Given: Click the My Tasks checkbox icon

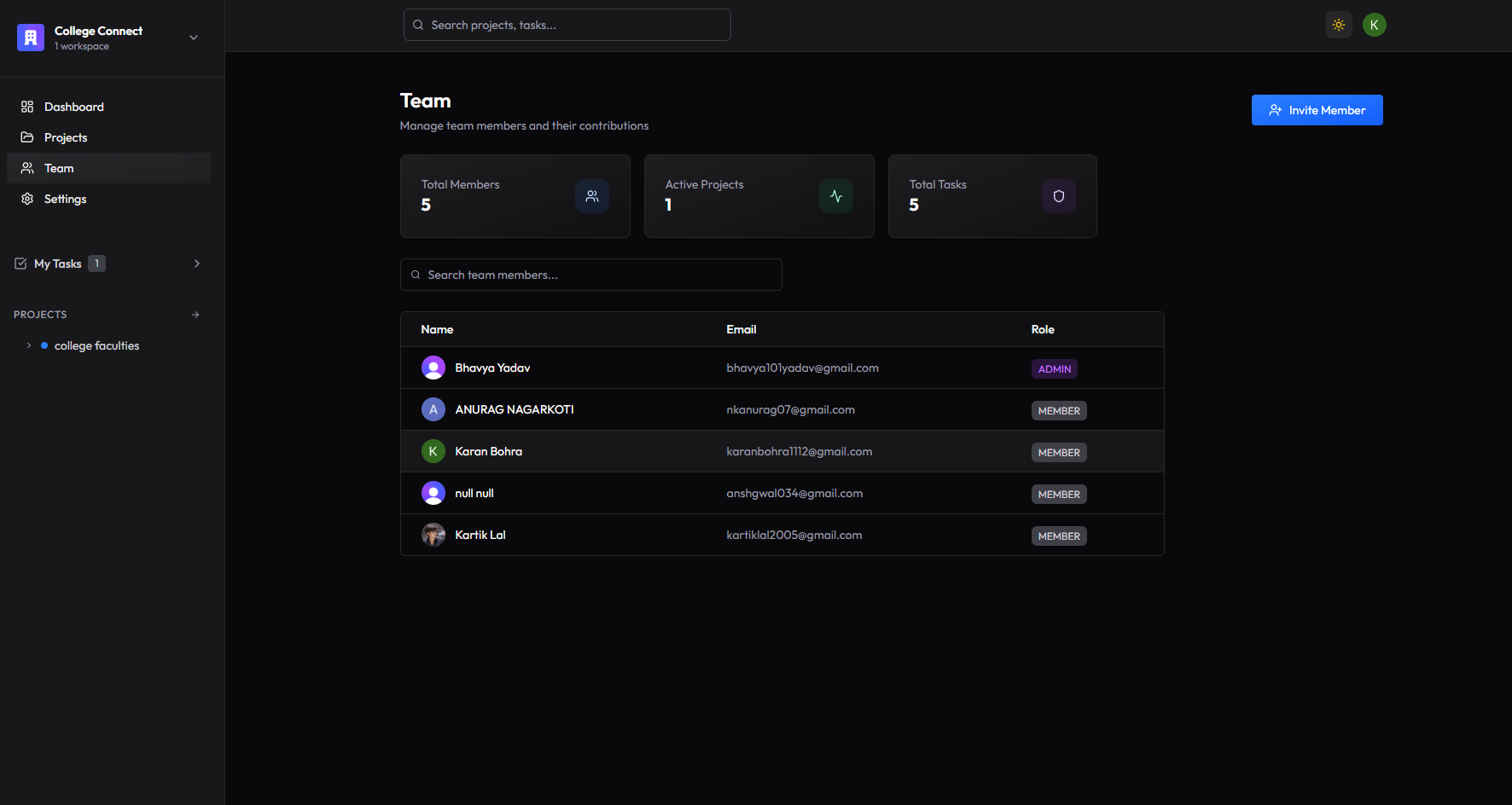Looking at the screenshot, I should (20, 264).
